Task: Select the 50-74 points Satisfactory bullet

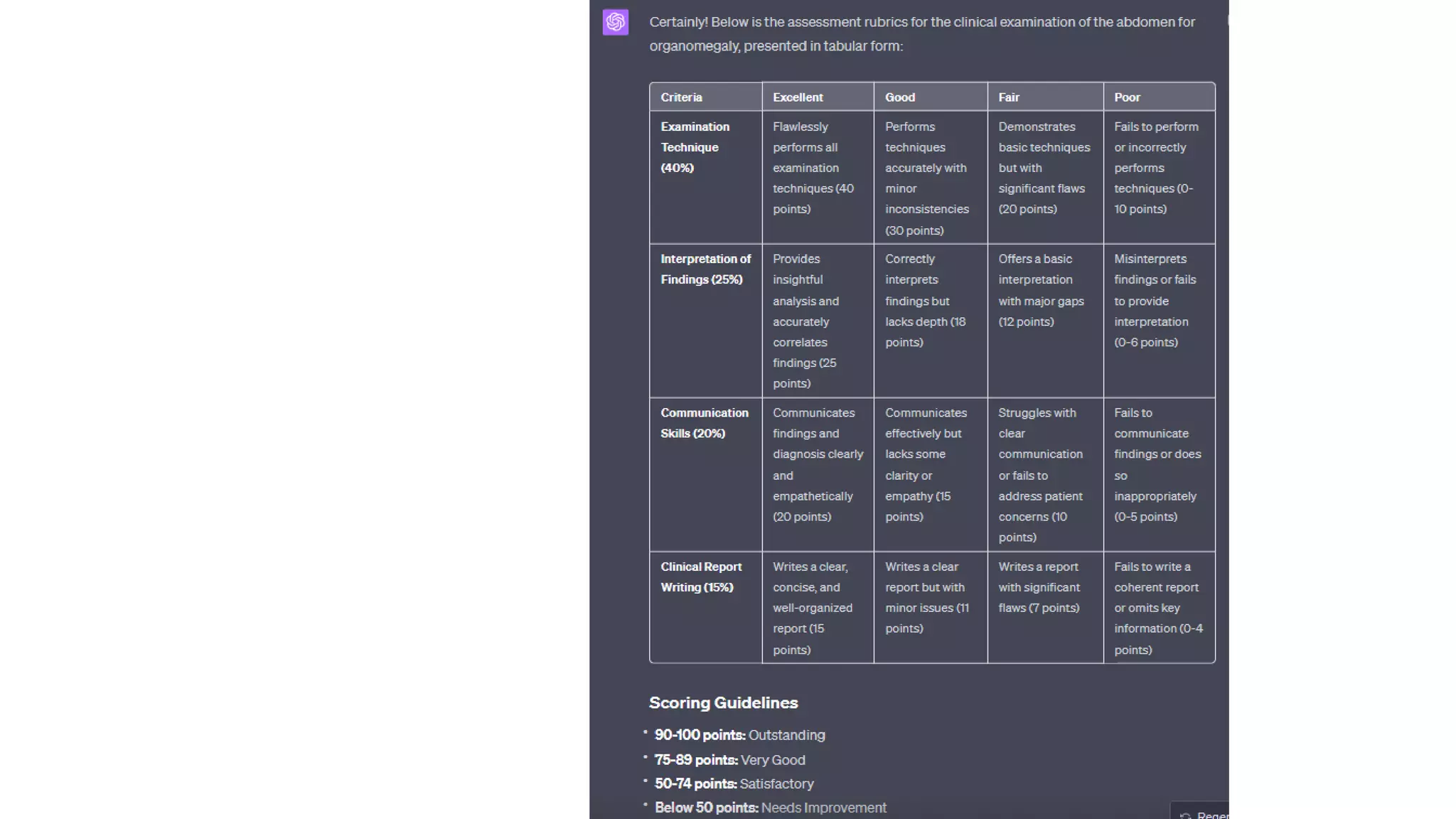Action: pyautogui.click(x=734, y=783)
